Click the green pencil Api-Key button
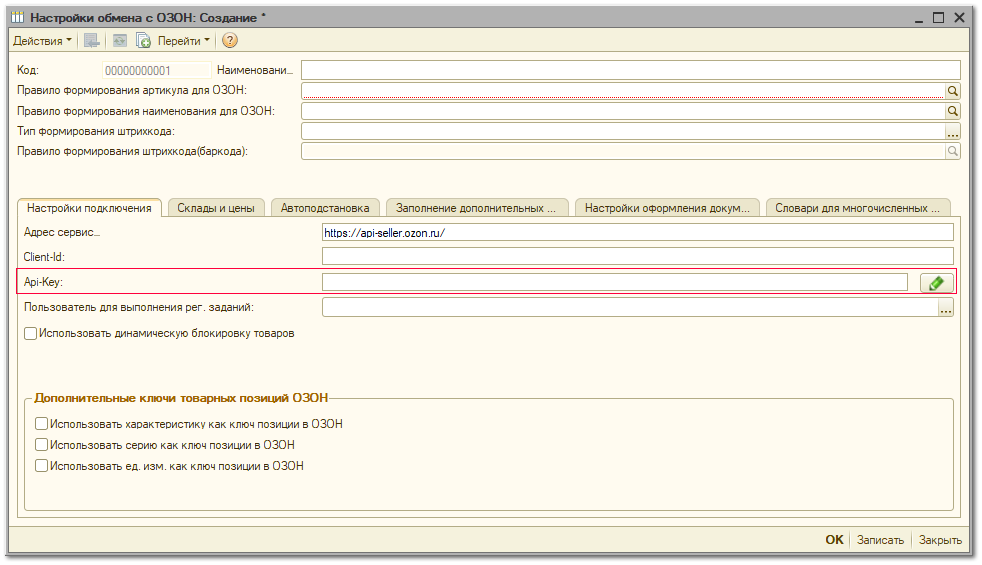 936,283
